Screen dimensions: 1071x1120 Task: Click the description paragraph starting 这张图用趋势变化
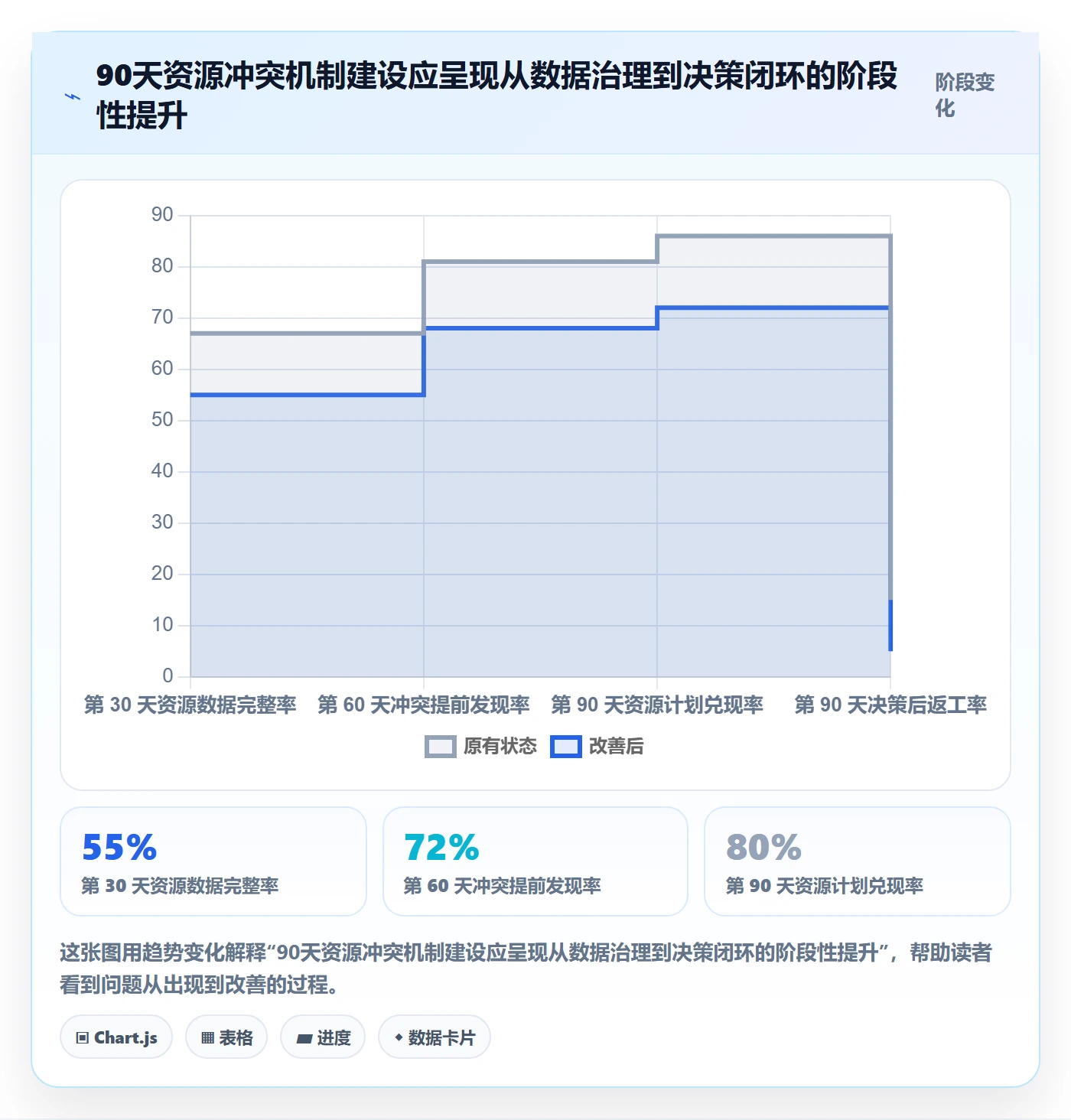(x=526, y=969)
